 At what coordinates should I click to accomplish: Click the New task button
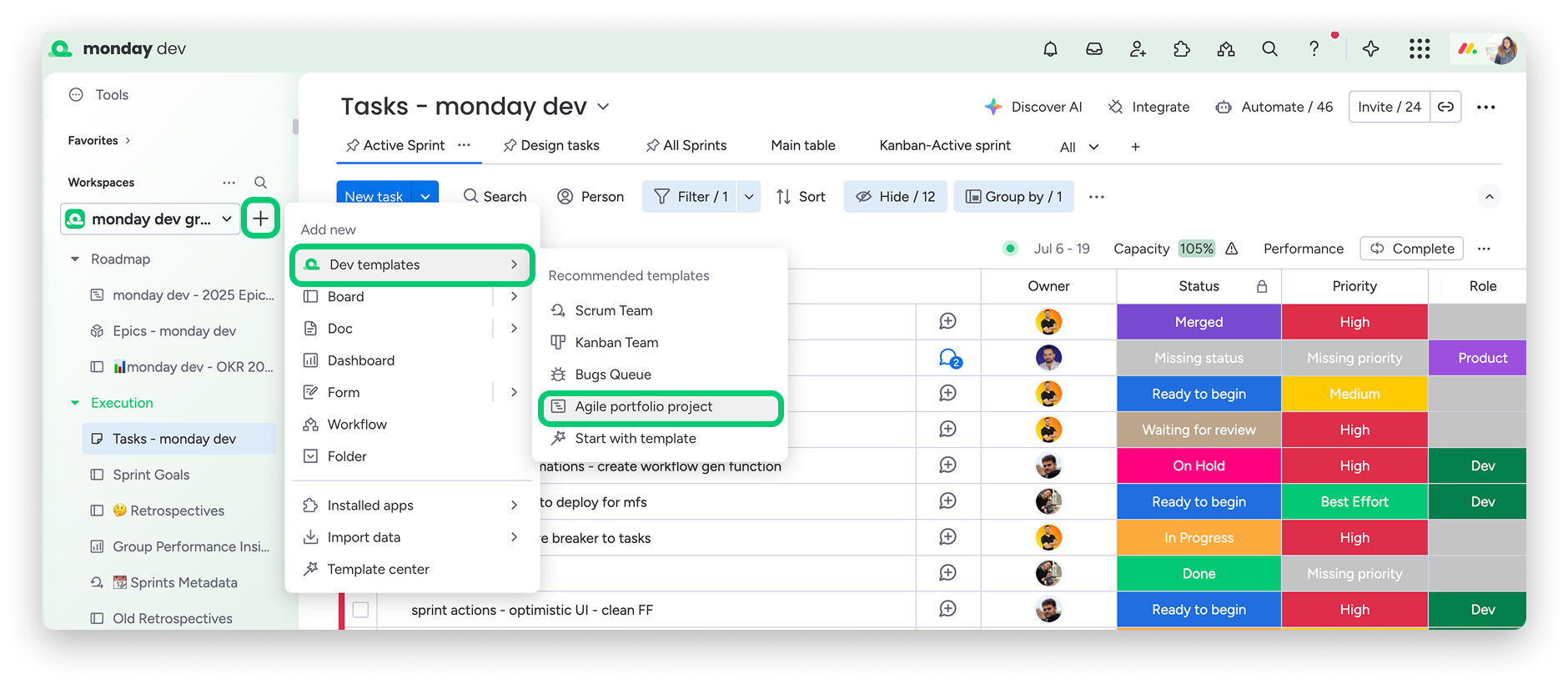(374, 197)
